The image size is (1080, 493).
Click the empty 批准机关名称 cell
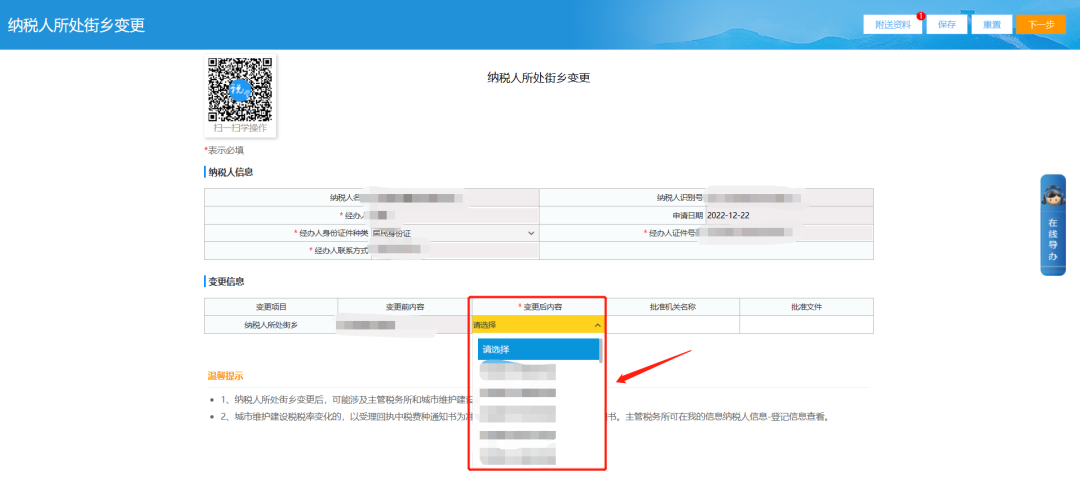point(672,325)
